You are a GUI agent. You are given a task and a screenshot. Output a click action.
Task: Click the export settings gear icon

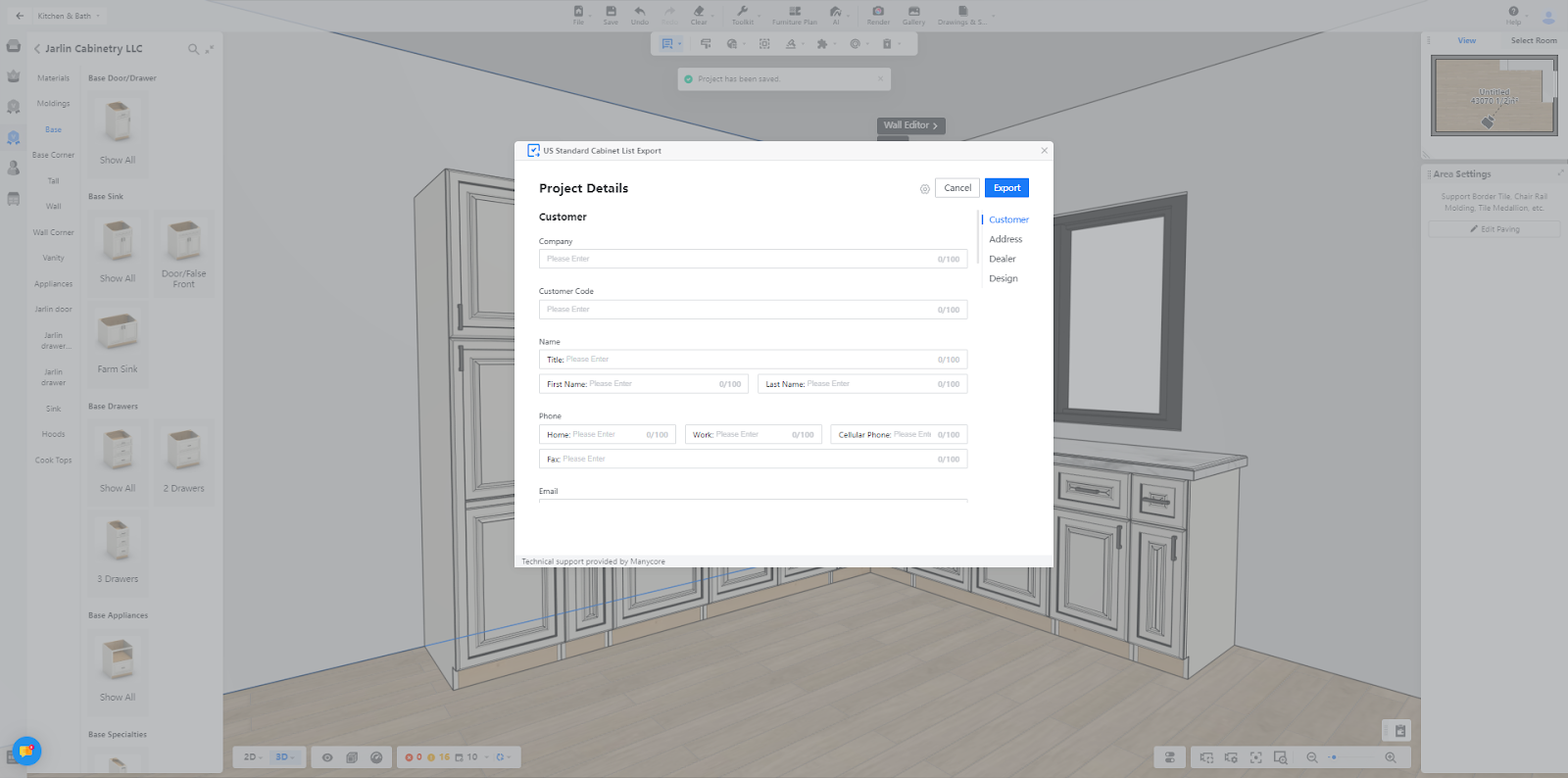point(924,189)
